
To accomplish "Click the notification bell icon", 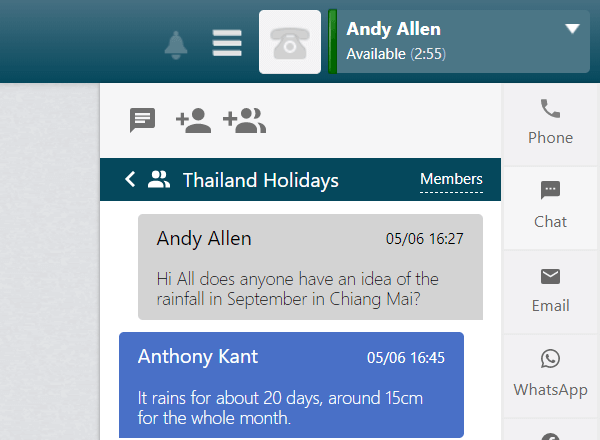I will click(x=176, y=45).
